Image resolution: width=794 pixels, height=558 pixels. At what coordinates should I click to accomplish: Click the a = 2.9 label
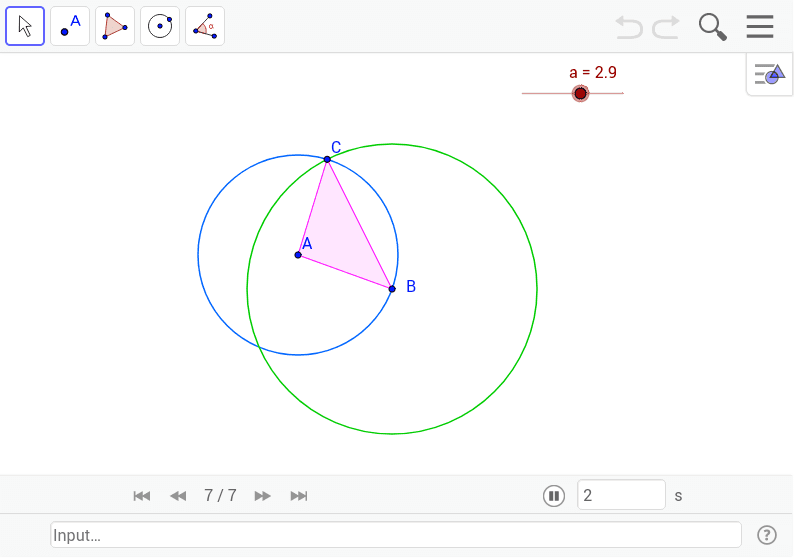coord(593,72)
